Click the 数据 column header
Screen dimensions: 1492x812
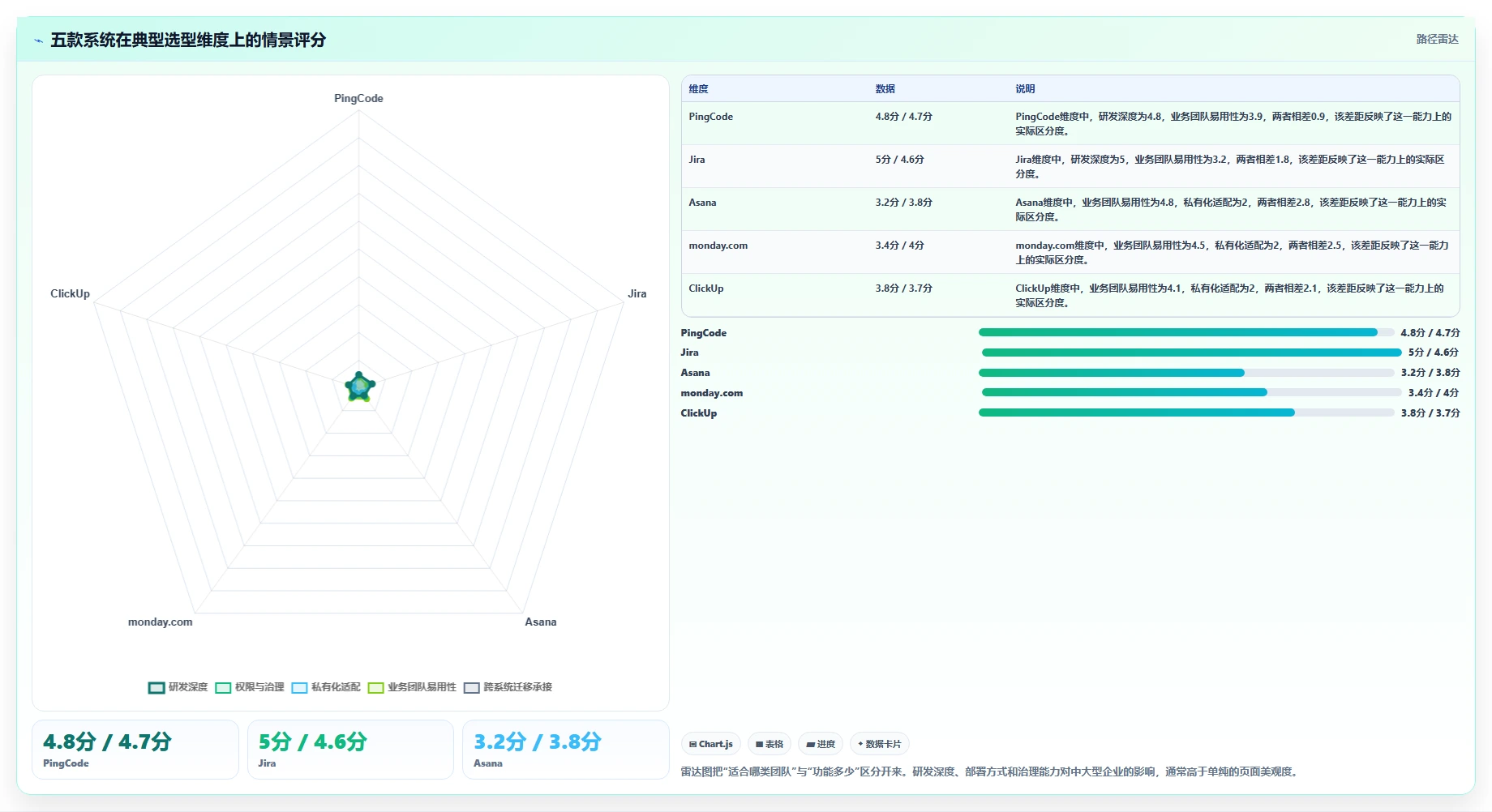click(x=885, y=89)
